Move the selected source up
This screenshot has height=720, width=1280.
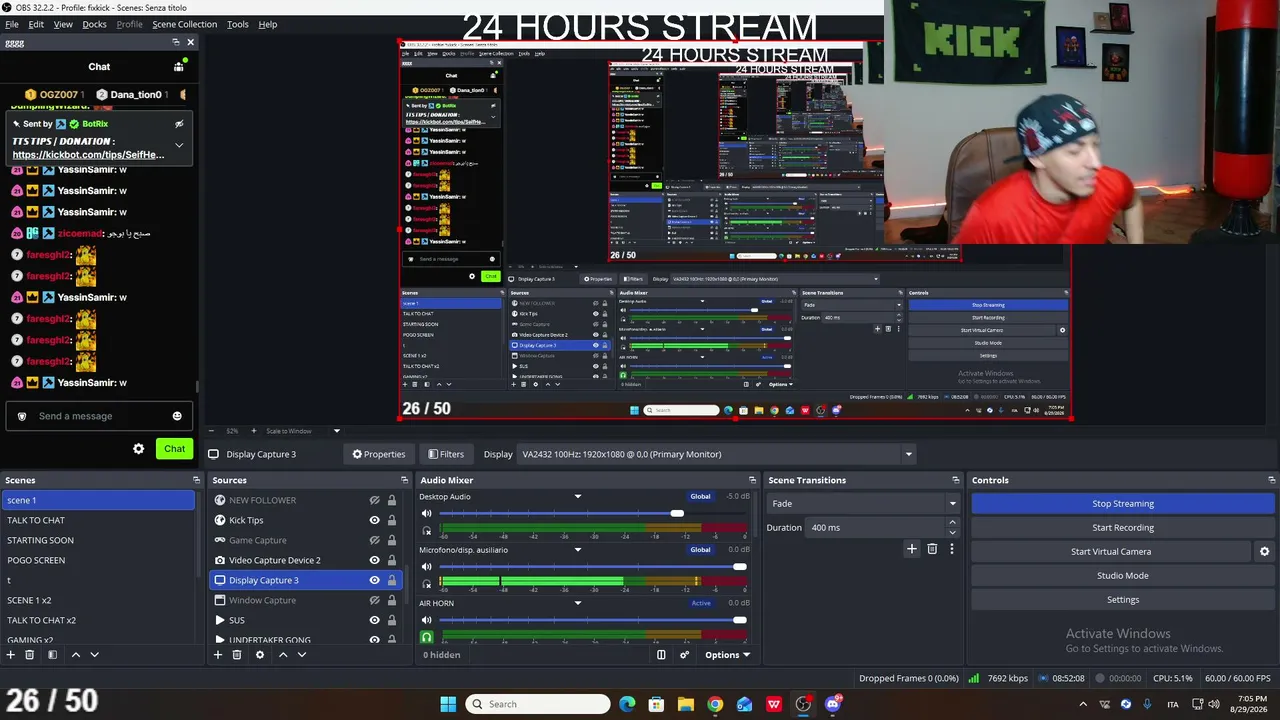coord(283,655)
